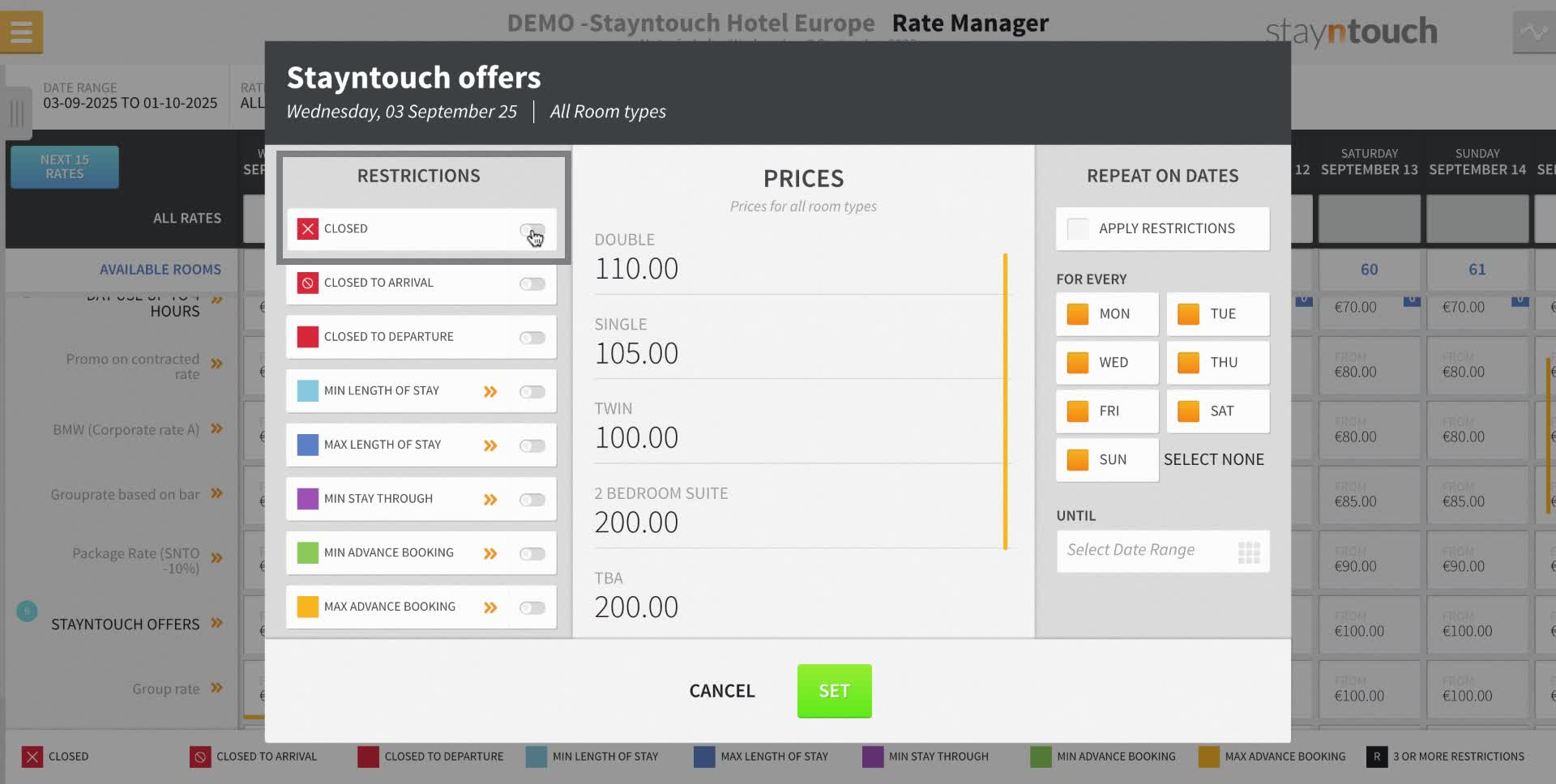Click the prices list orange scrollbar

click(x=1005, y=402)
